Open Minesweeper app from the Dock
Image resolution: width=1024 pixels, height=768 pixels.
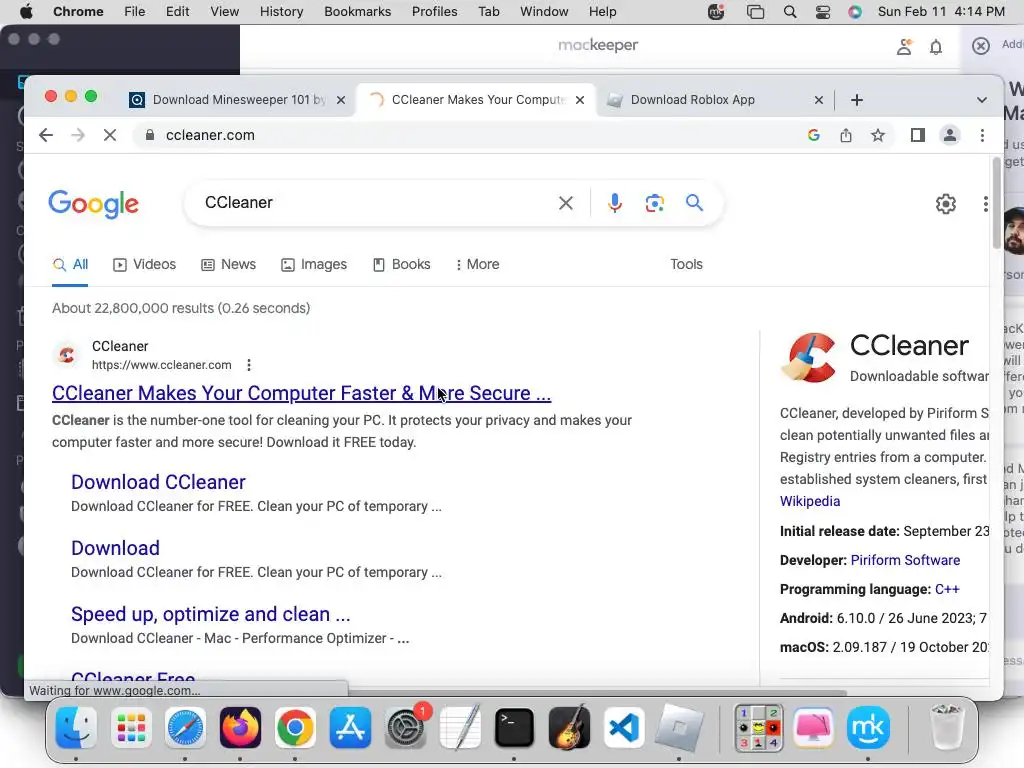[x=758, y=728]
